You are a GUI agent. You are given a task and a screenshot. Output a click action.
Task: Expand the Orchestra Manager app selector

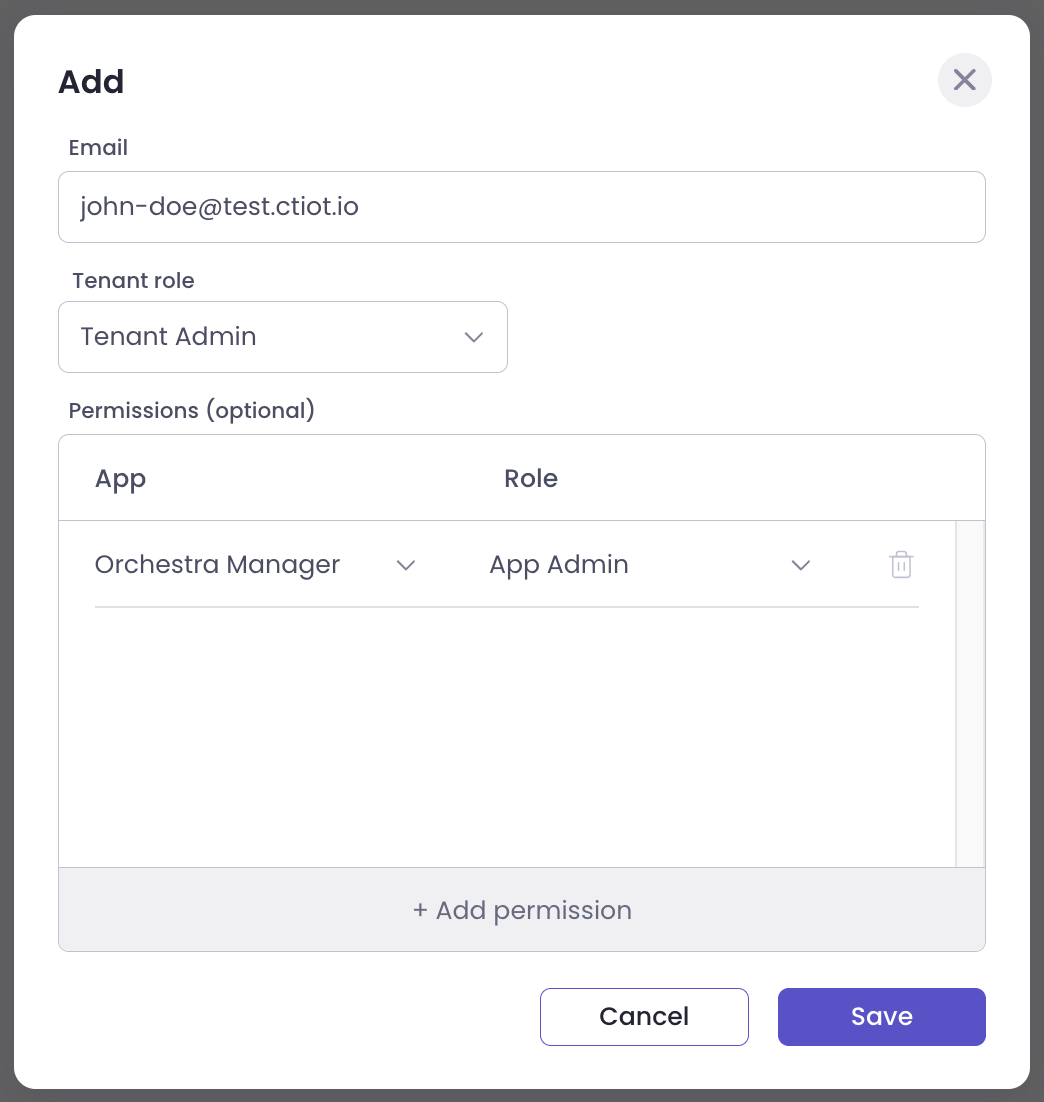click(254, 565)
